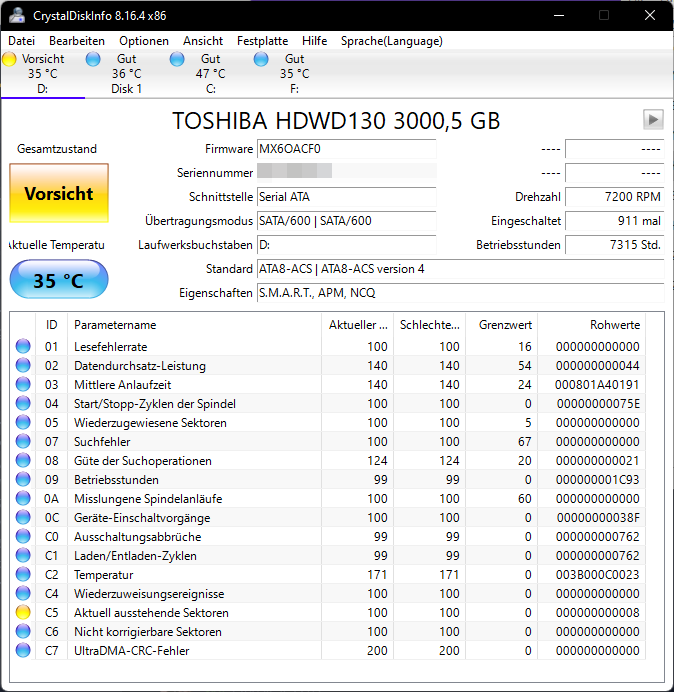Click the Eingeschaltet value 911 mal
This screenshot has height=692, width=674.
coord(614,221)
